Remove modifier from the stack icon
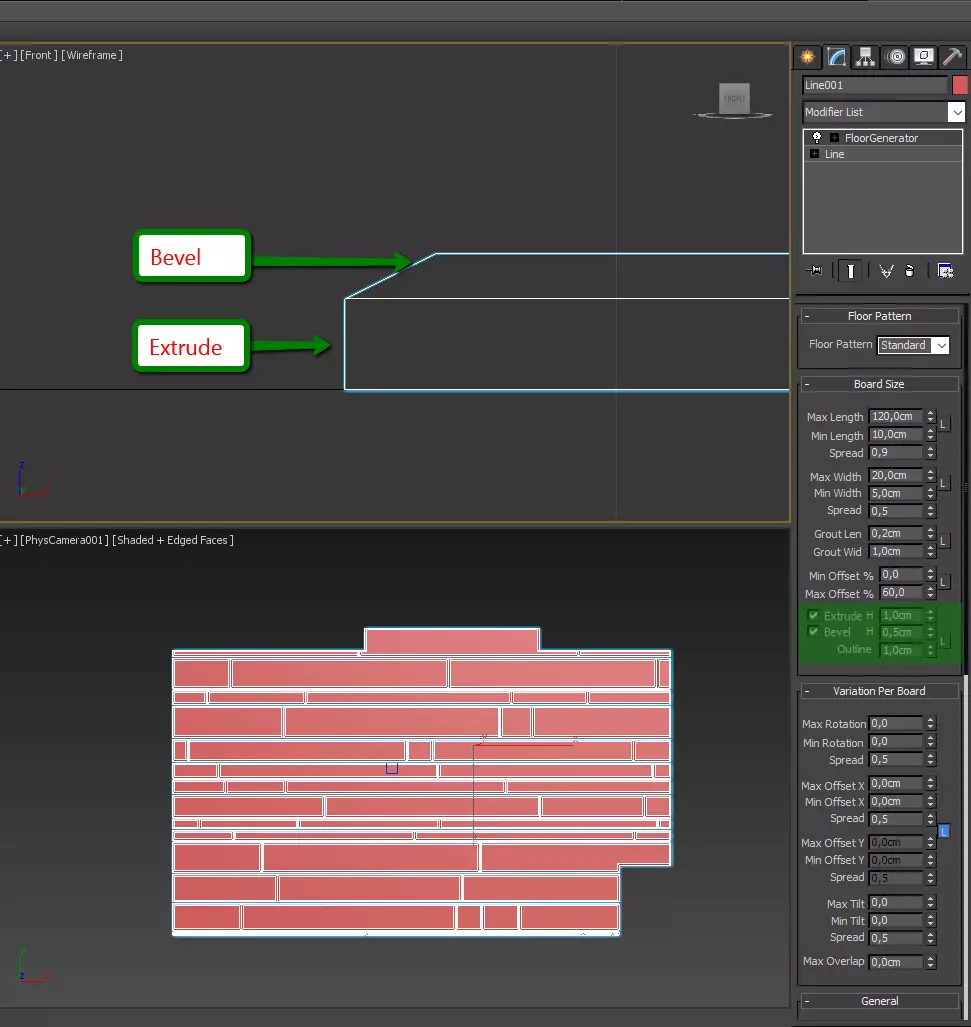 [x=909, y=271]
